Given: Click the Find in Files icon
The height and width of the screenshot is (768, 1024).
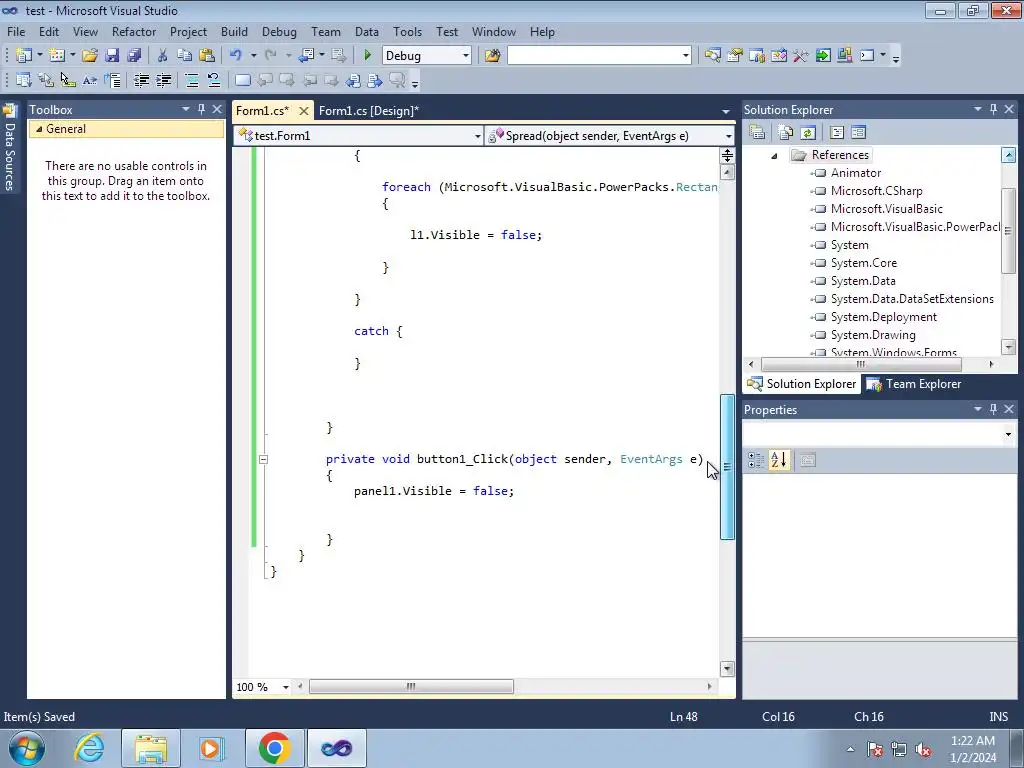Looking at the screenshot, I should tap(492, 56).
